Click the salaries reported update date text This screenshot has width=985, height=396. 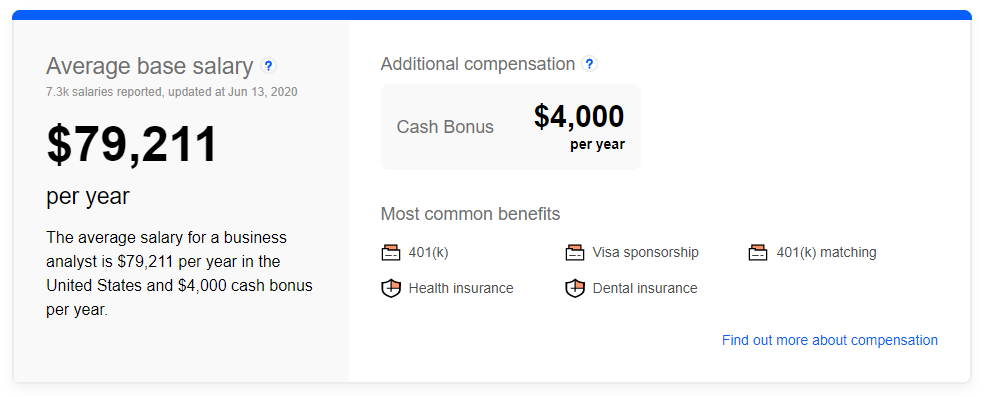(x=171, y=92)
